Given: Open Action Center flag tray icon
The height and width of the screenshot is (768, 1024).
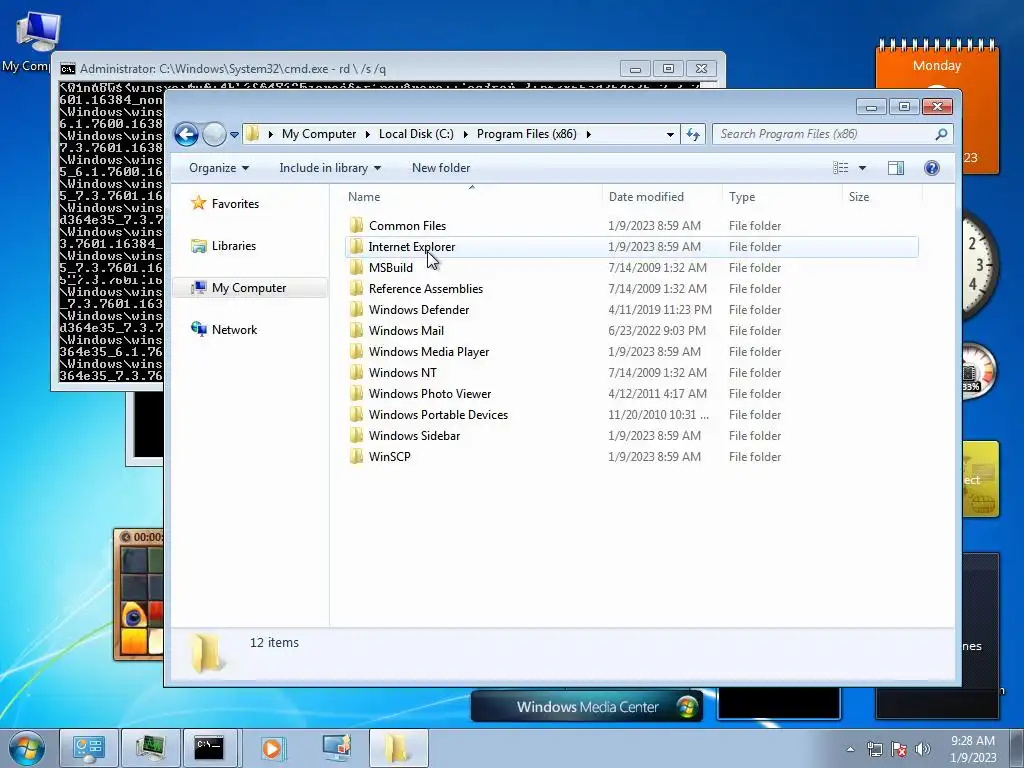Looking at the screenshot, I should pos(899,749).
